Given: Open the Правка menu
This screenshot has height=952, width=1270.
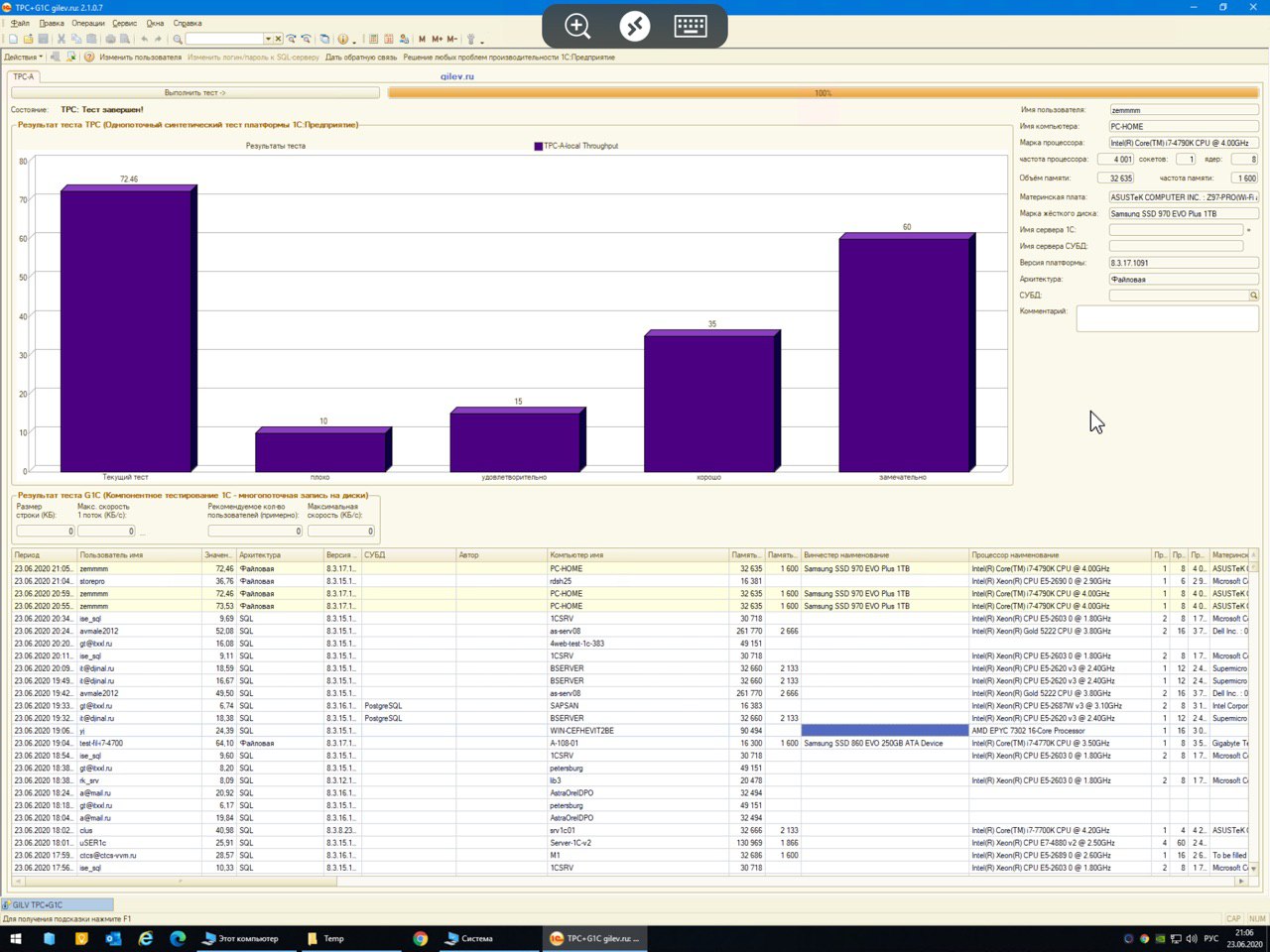Looking at the screenshot, I should (52, 23).
